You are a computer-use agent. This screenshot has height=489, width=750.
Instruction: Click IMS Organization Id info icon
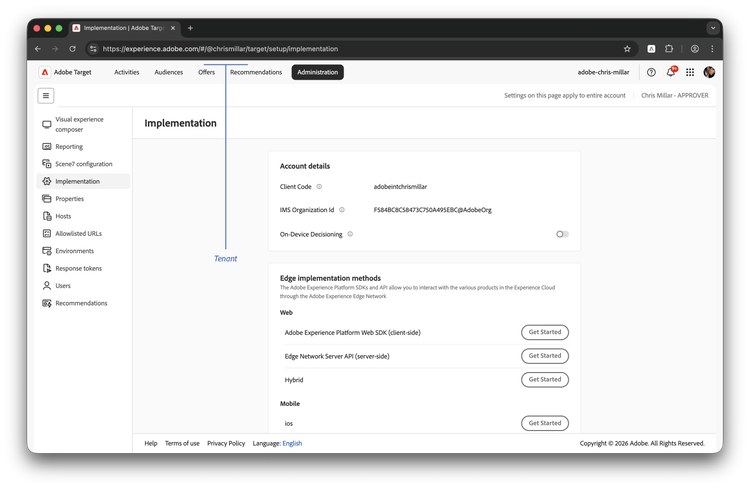click(x=342, y=210)
